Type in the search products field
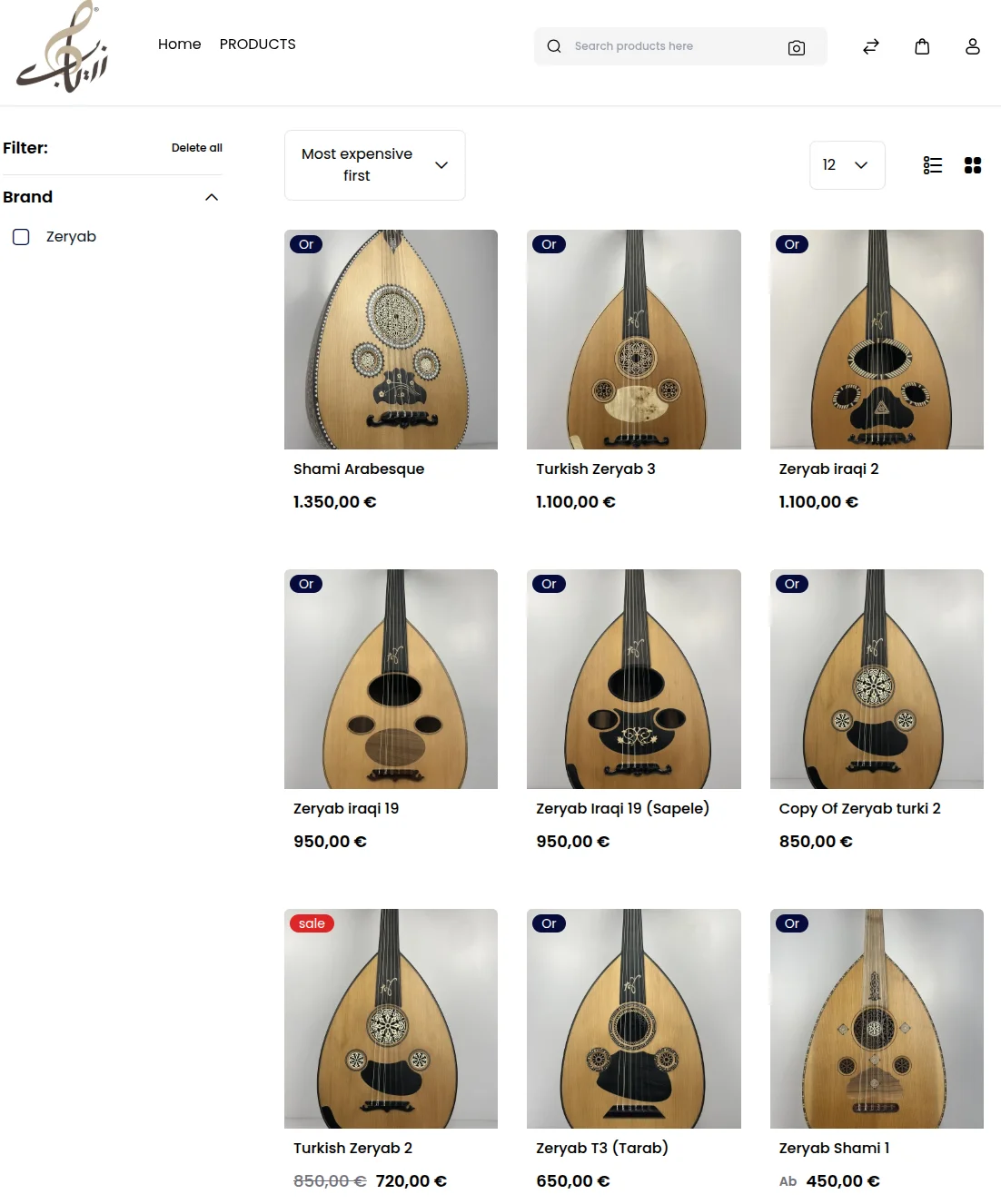The width and height of the screenshot is (1001, 1204). 672,46
